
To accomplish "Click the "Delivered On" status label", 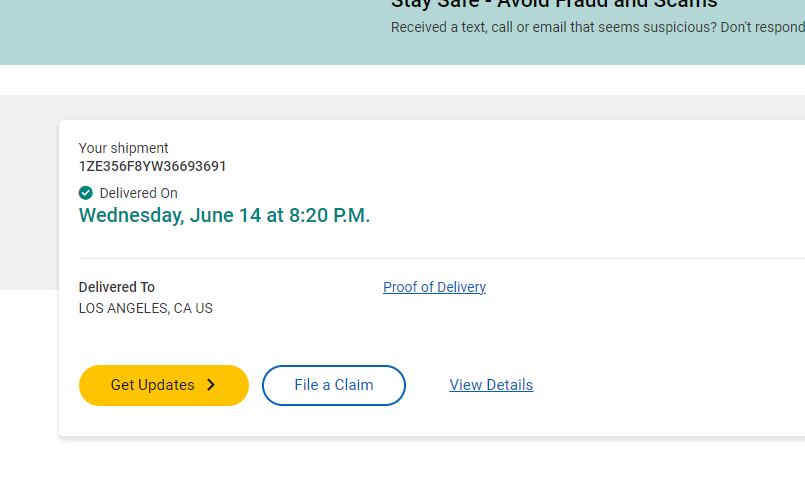I will coord(138,193).
